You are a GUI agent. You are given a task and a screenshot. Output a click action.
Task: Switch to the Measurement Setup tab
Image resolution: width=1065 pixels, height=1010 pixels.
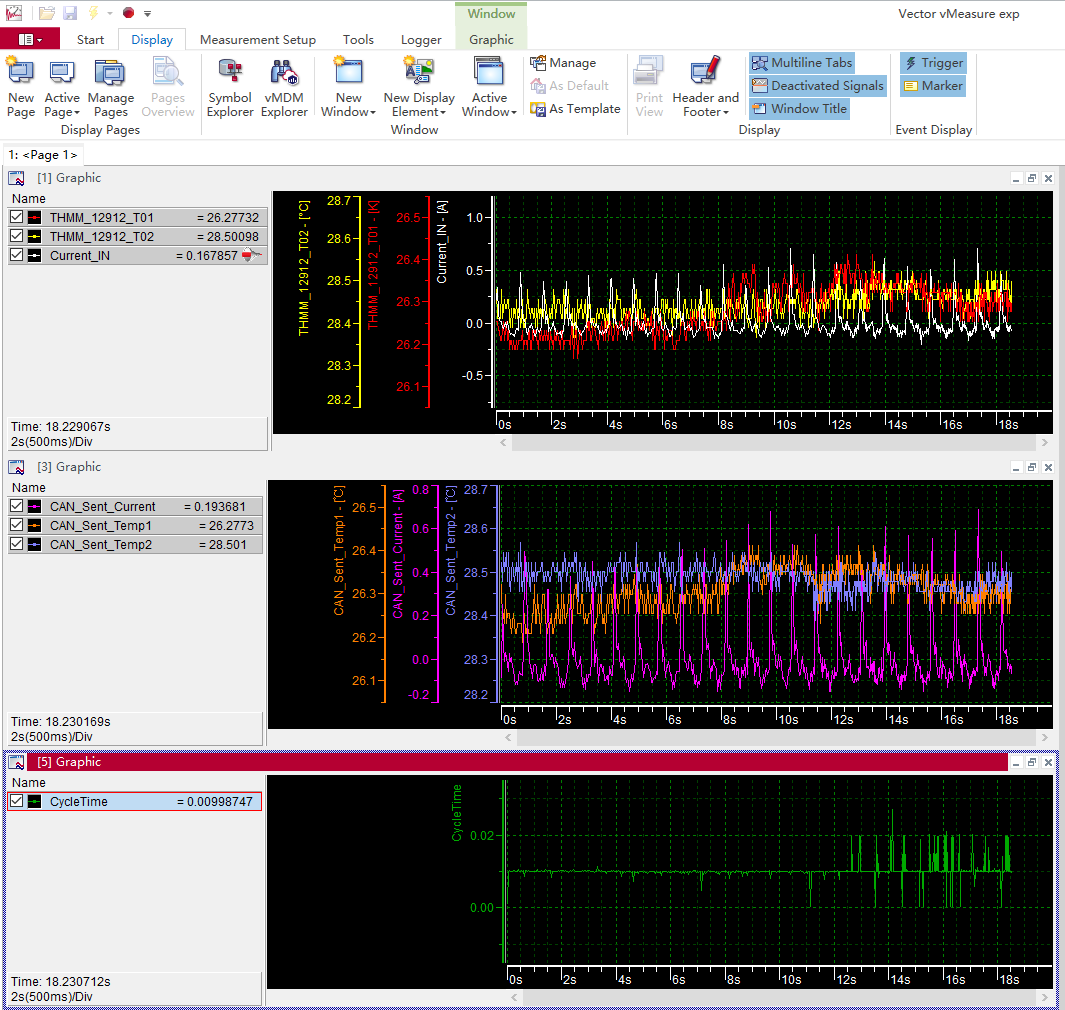tap(257, 40)
